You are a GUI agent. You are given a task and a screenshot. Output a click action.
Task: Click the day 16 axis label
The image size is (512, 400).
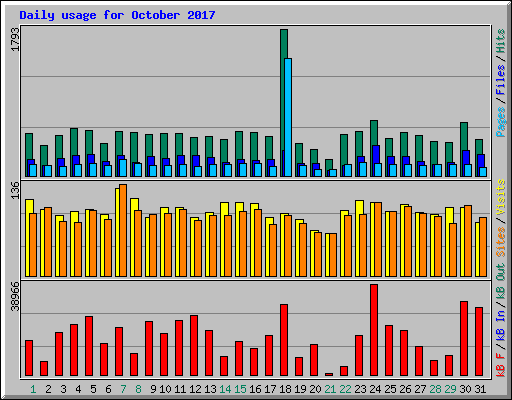coord(255,389)
